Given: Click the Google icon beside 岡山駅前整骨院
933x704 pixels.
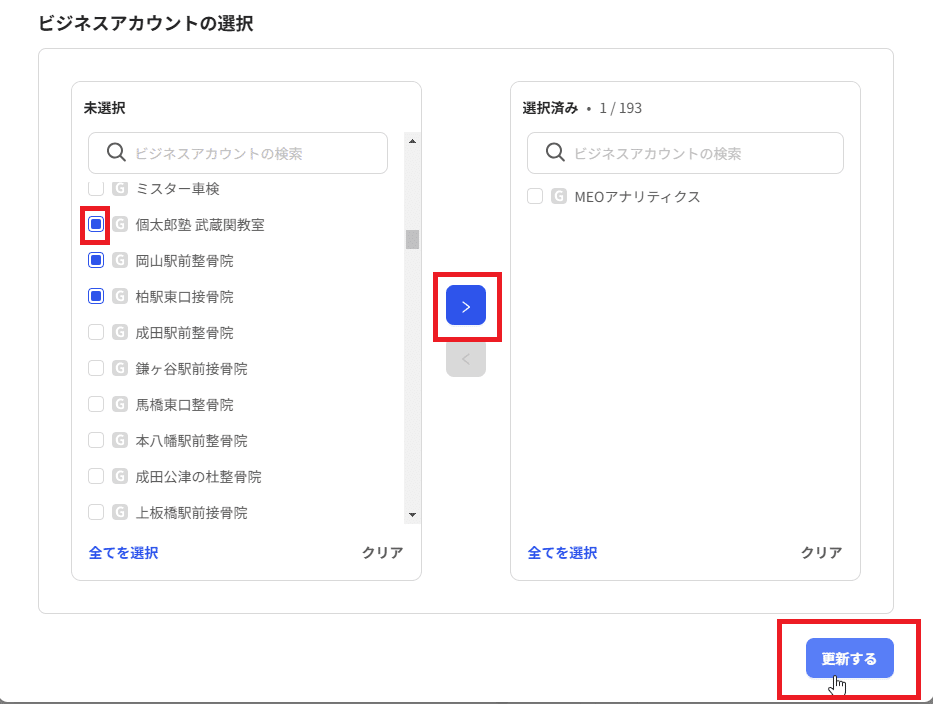Looking at the screenshot, I should point(119,260).
